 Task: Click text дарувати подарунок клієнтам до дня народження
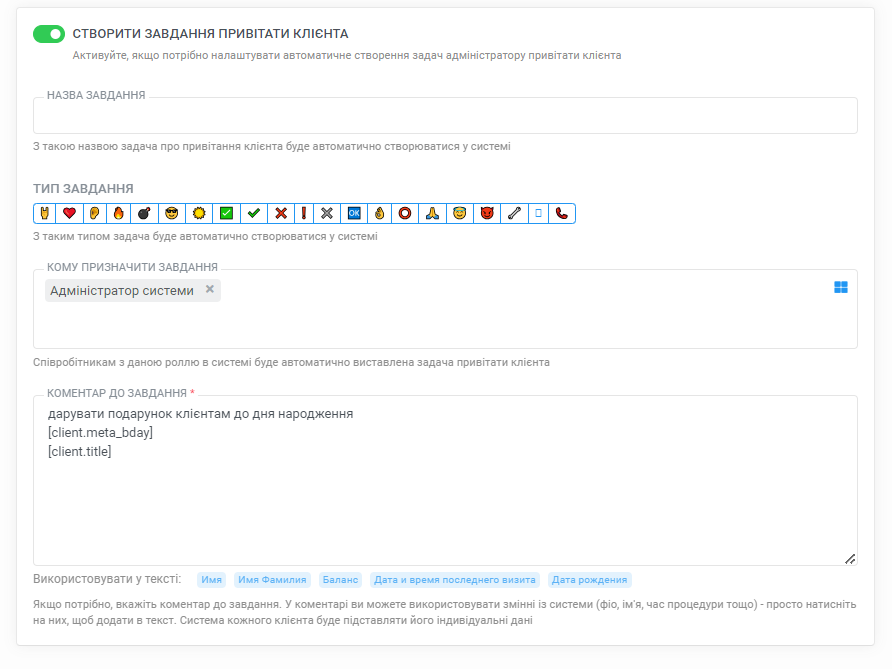[x=200, y=414]
